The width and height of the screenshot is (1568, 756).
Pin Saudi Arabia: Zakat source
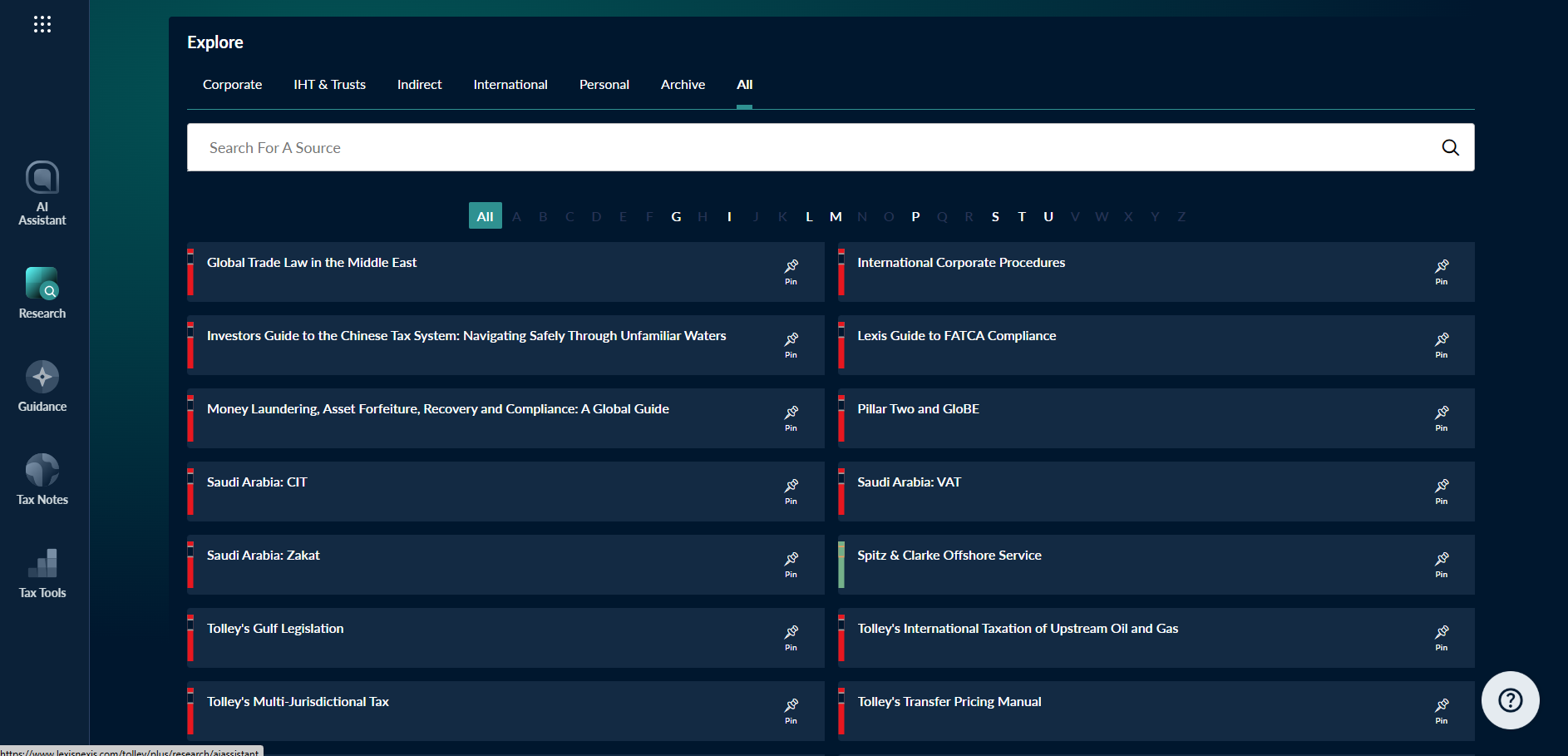point(791,565)
